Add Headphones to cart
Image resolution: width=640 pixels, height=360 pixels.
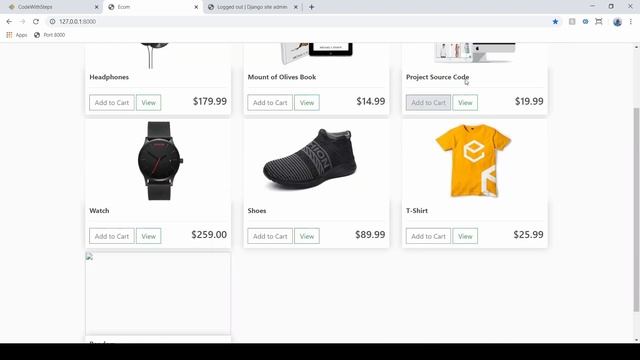112,102
